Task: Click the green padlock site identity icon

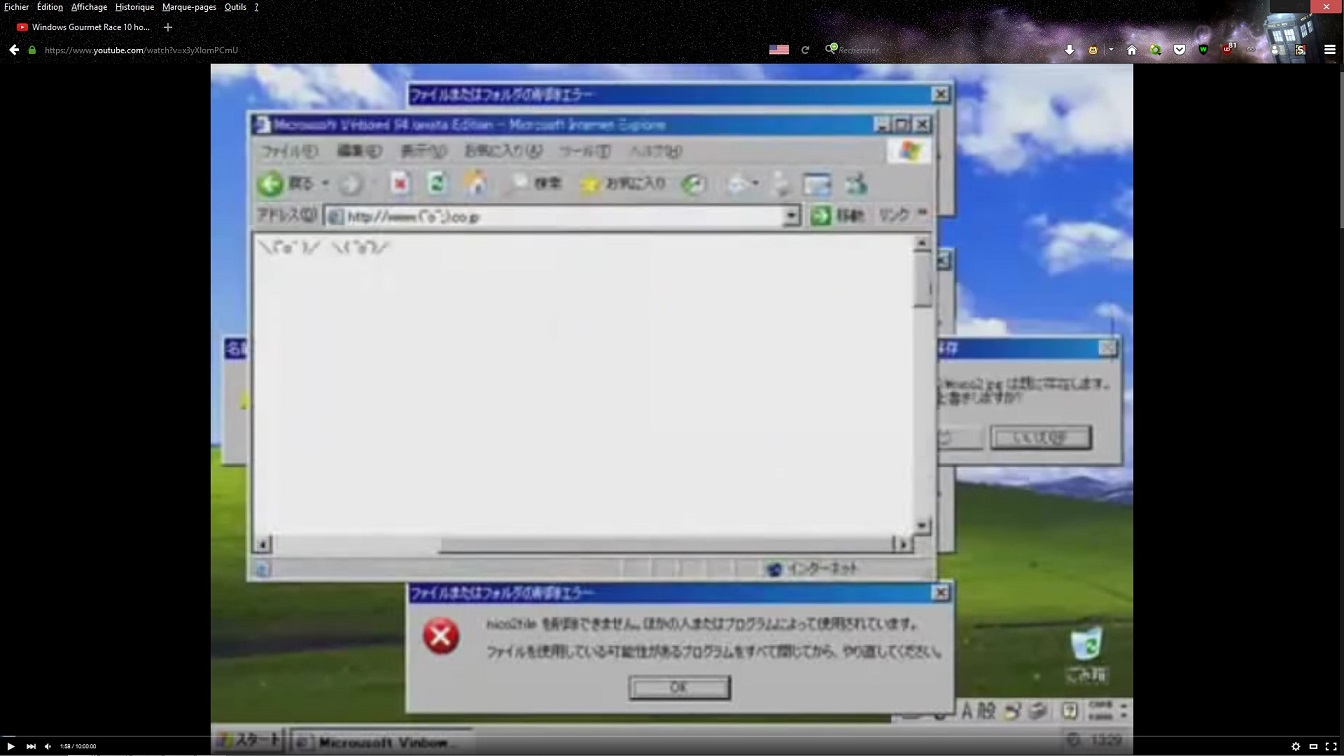Action: tap(32, 50)
